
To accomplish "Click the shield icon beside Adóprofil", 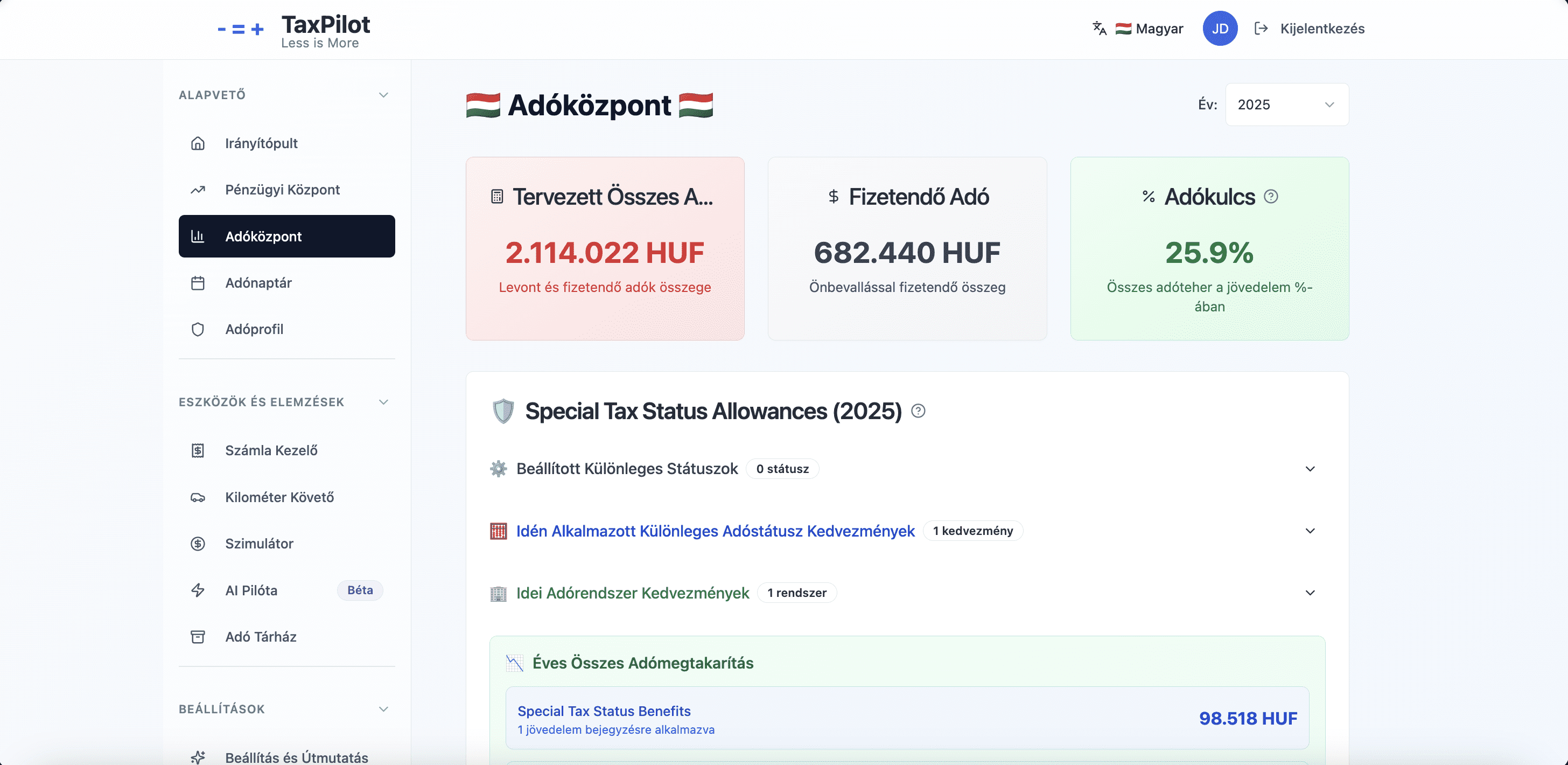I will [198, 330].
